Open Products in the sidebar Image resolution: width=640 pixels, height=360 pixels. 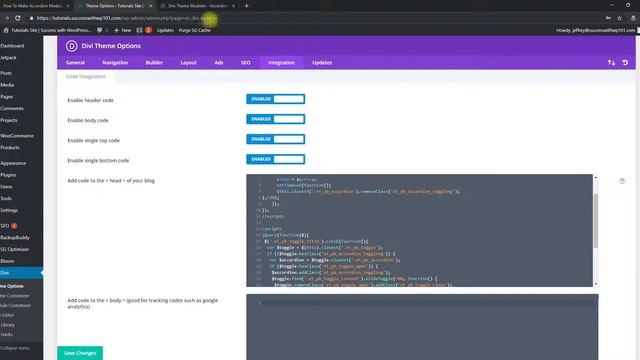click(x=10, y=148)
